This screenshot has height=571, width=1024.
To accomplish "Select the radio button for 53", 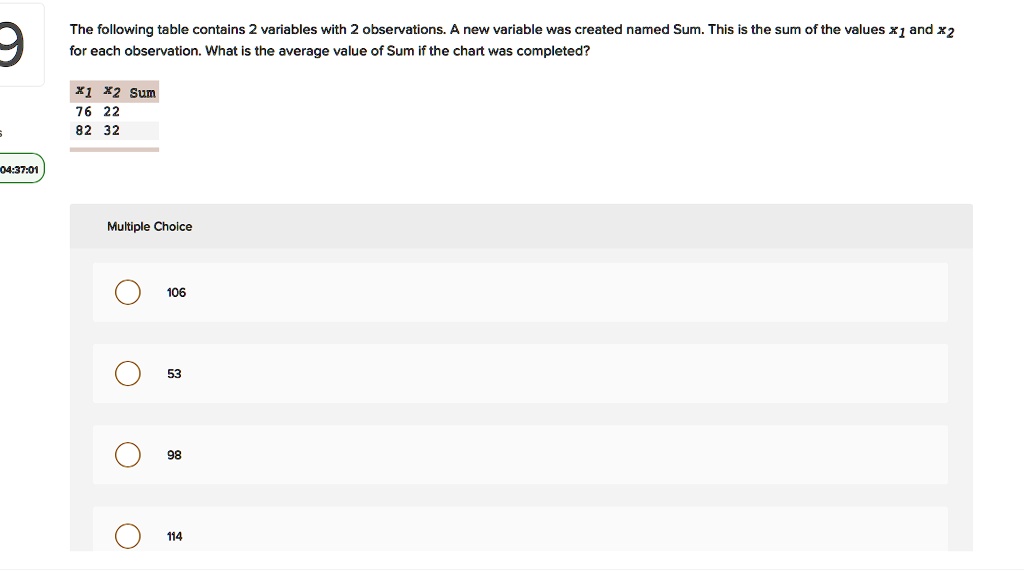I will point(127,373).
